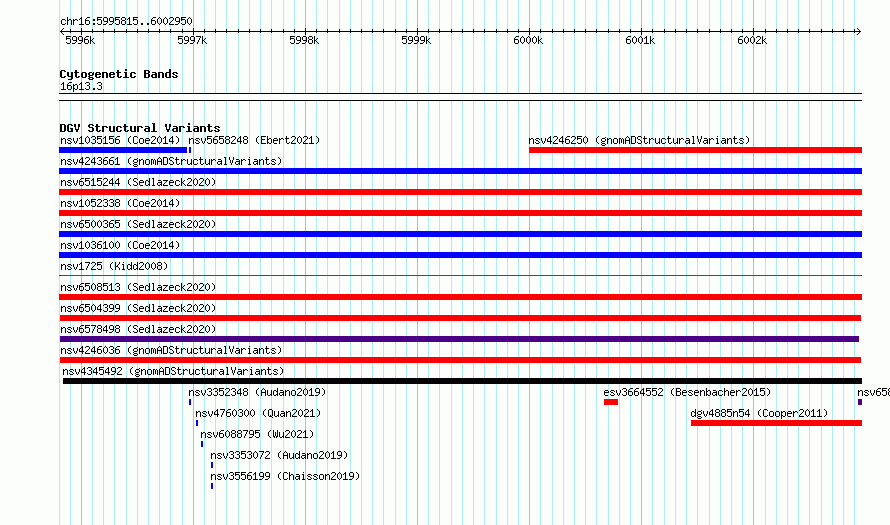Open esv3664552 (Besenbacher2015) label
Image resolution: width=890 pixels, height=525 pixels.
click(x=687, y=392)
